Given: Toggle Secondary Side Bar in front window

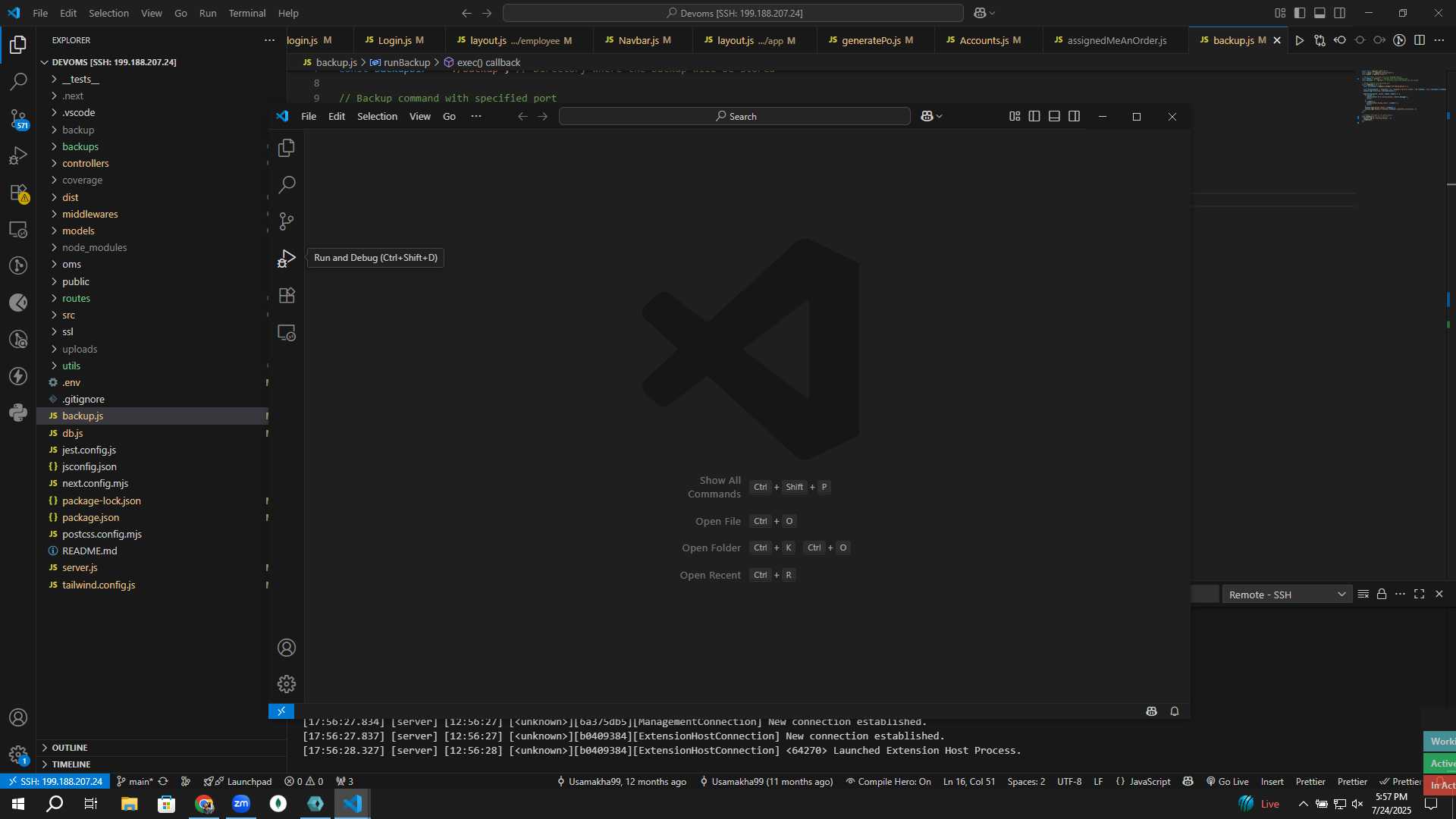Looking at the screenshot, I should click(1075, 116).
